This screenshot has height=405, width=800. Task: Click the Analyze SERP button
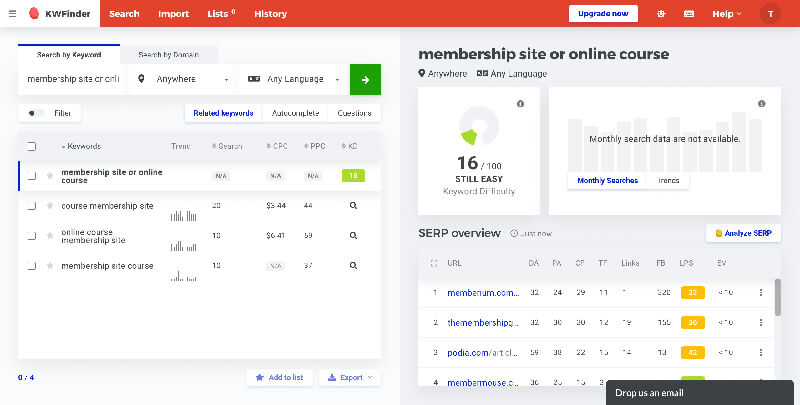point(743,233)
